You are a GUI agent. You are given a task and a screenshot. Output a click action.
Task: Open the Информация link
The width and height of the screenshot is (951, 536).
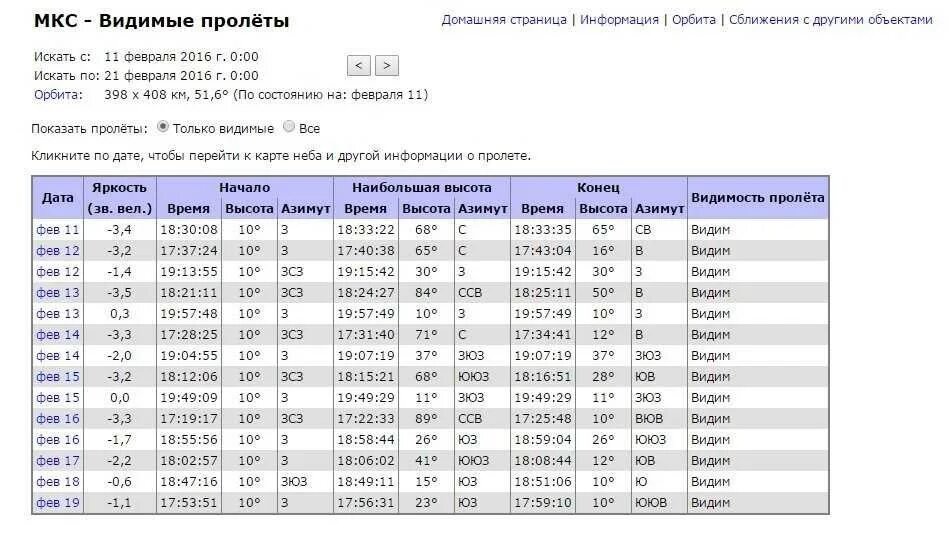pyautogui.click(x=619, y=19)
